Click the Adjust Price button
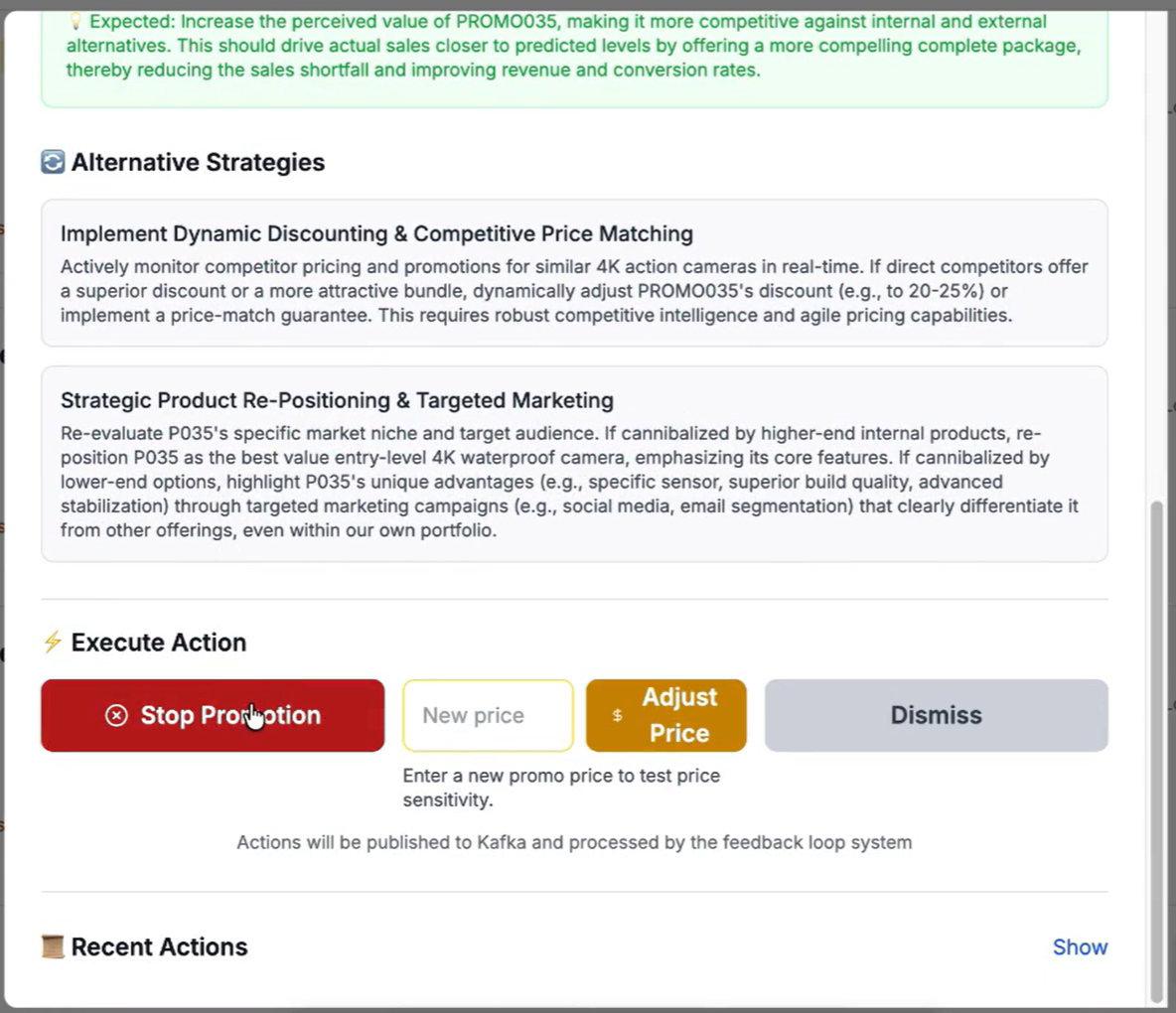 pyautogui.click(x=666, y=714)
